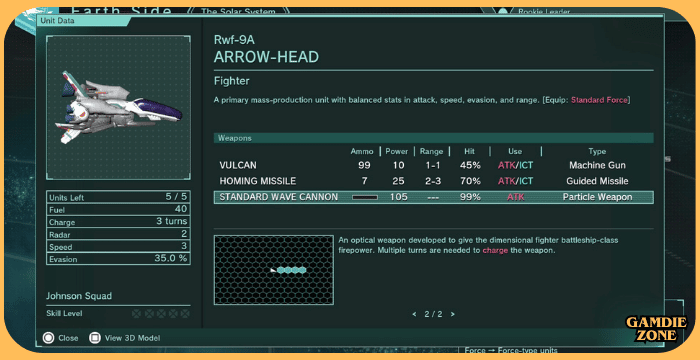700x360 pixels.
Task: Click the Units Left 5 / 5 row
Action: [118, 197]
